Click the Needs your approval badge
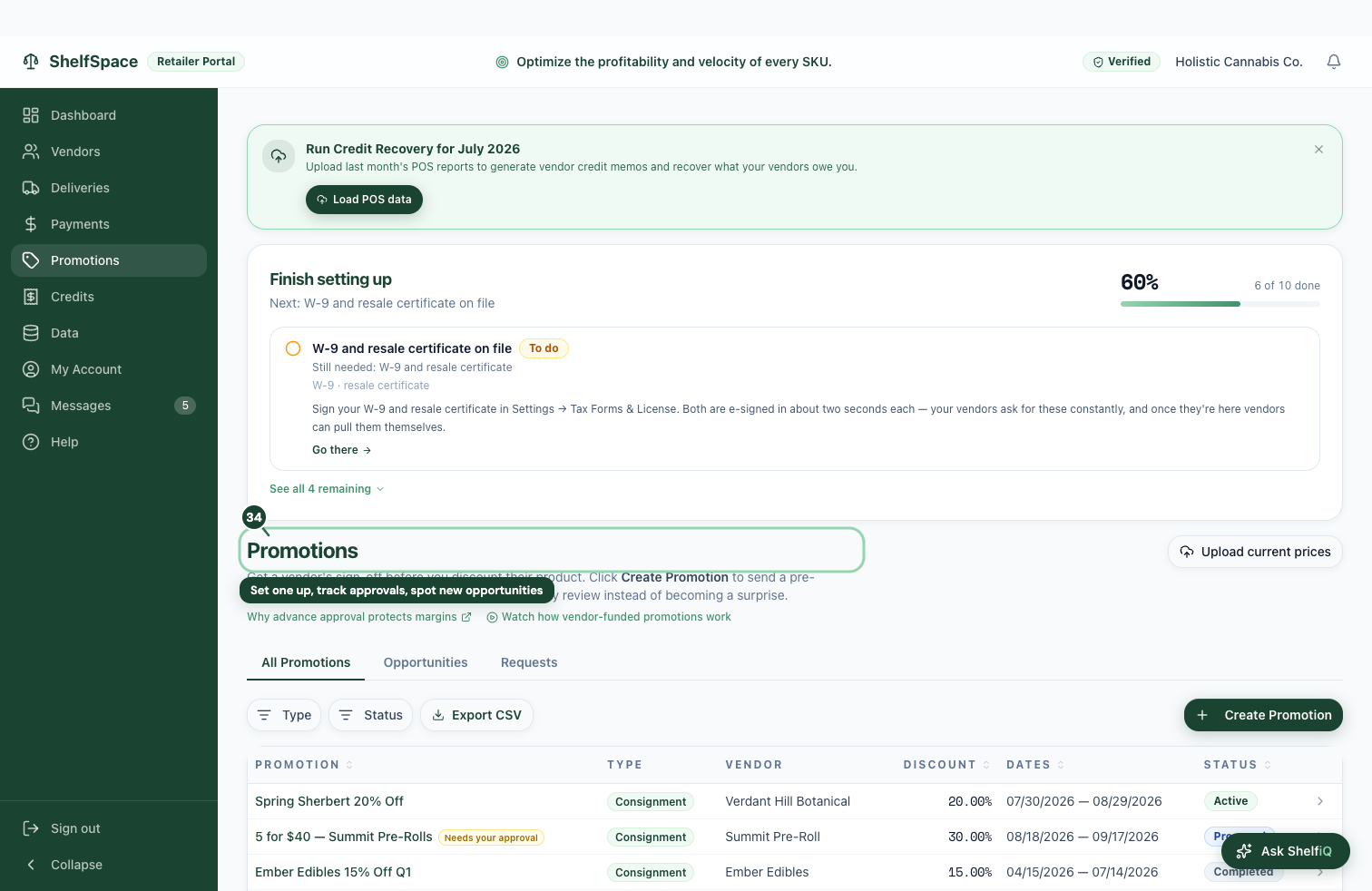Viewport: 1372px width, 891px height. (x=491, y=837)
